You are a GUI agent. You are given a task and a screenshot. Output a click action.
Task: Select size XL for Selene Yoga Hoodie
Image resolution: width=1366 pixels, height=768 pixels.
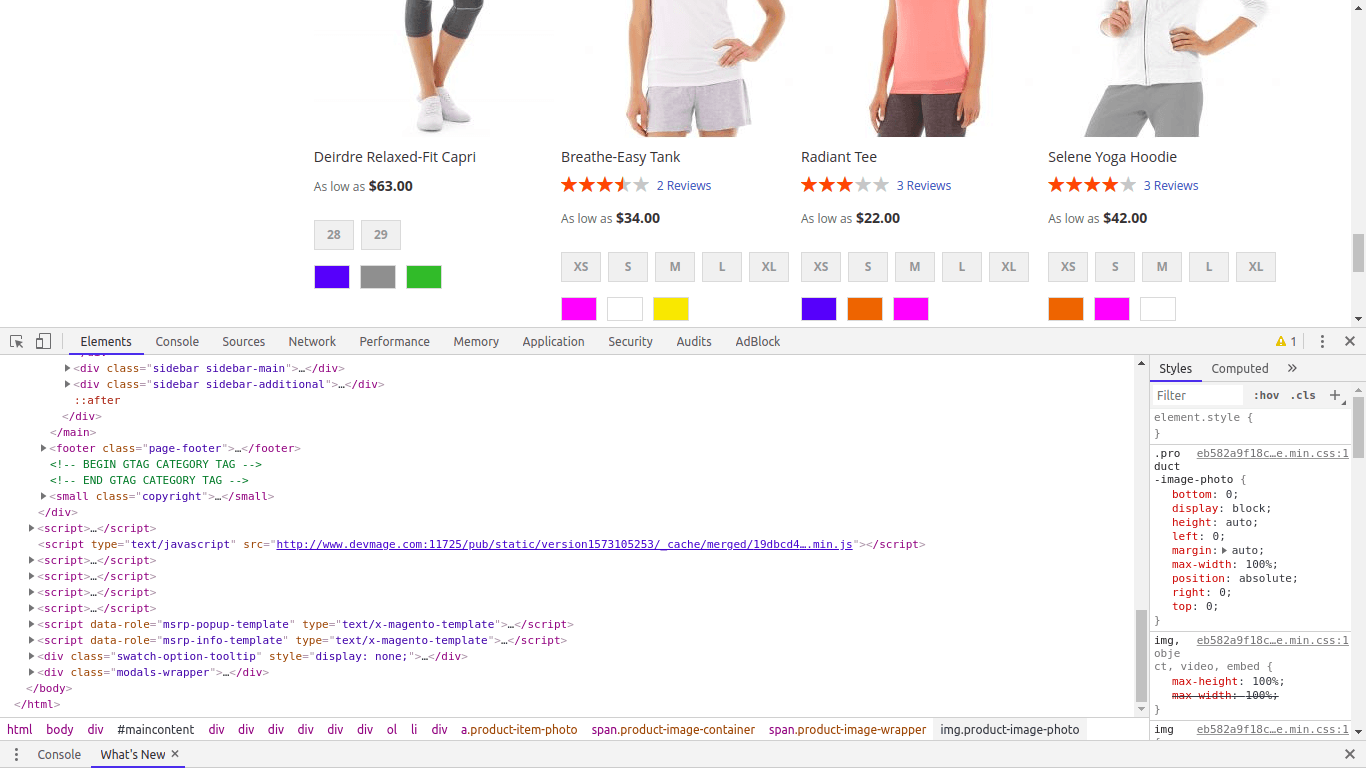[1256, 267]
